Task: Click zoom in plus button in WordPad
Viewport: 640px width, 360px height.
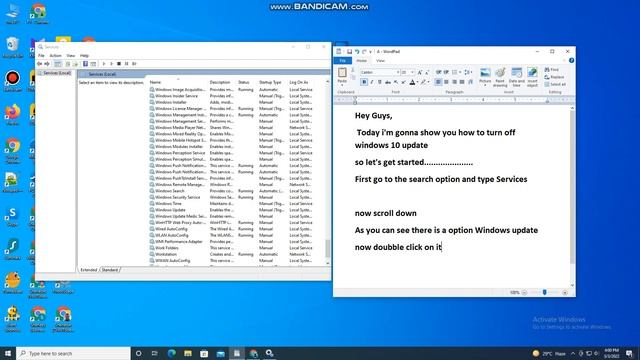Action: (x=565, y=292)
